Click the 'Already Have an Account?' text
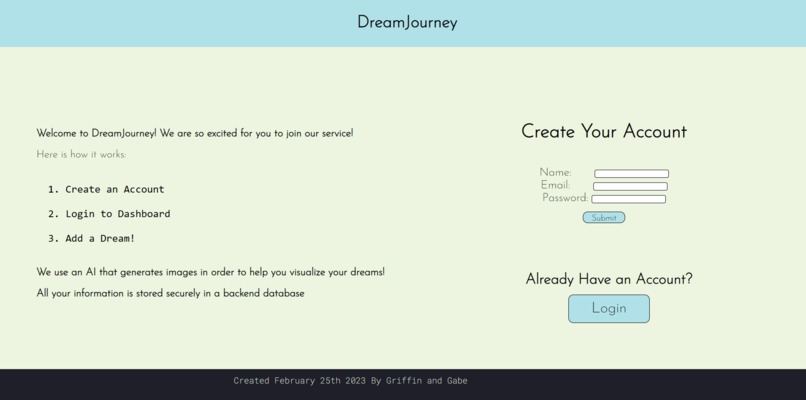 609,279
